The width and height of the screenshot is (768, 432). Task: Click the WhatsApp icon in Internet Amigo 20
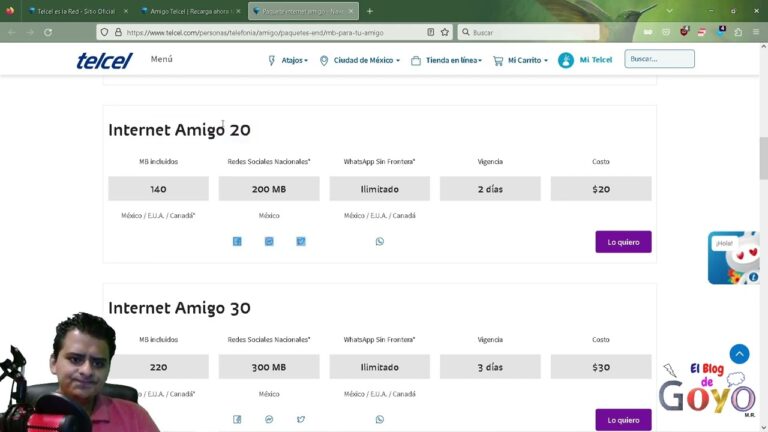(x=380, y=241)
